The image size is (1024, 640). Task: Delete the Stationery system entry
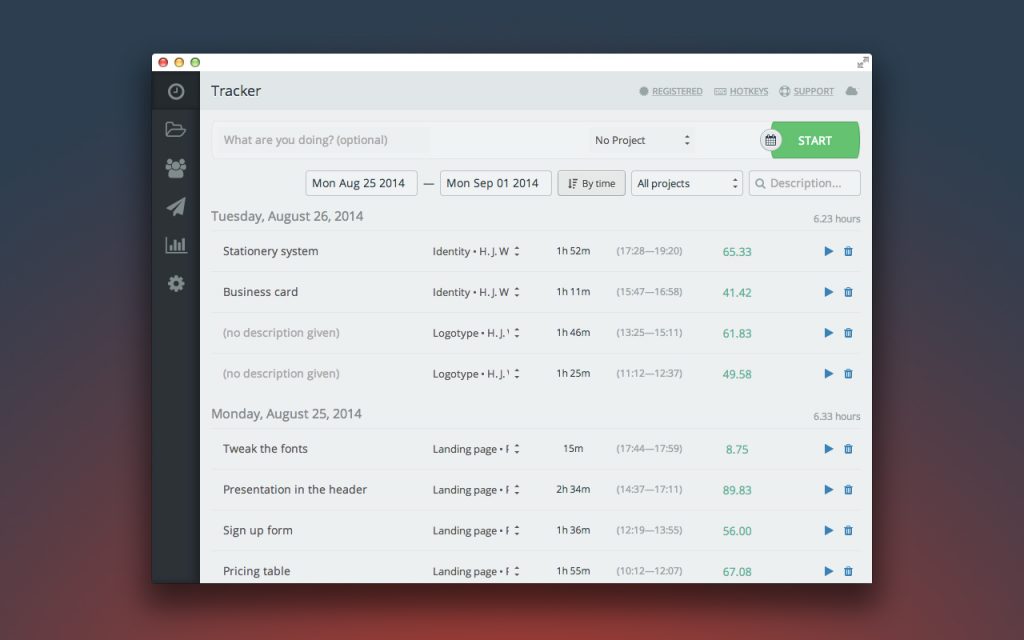tap(848, 251)
